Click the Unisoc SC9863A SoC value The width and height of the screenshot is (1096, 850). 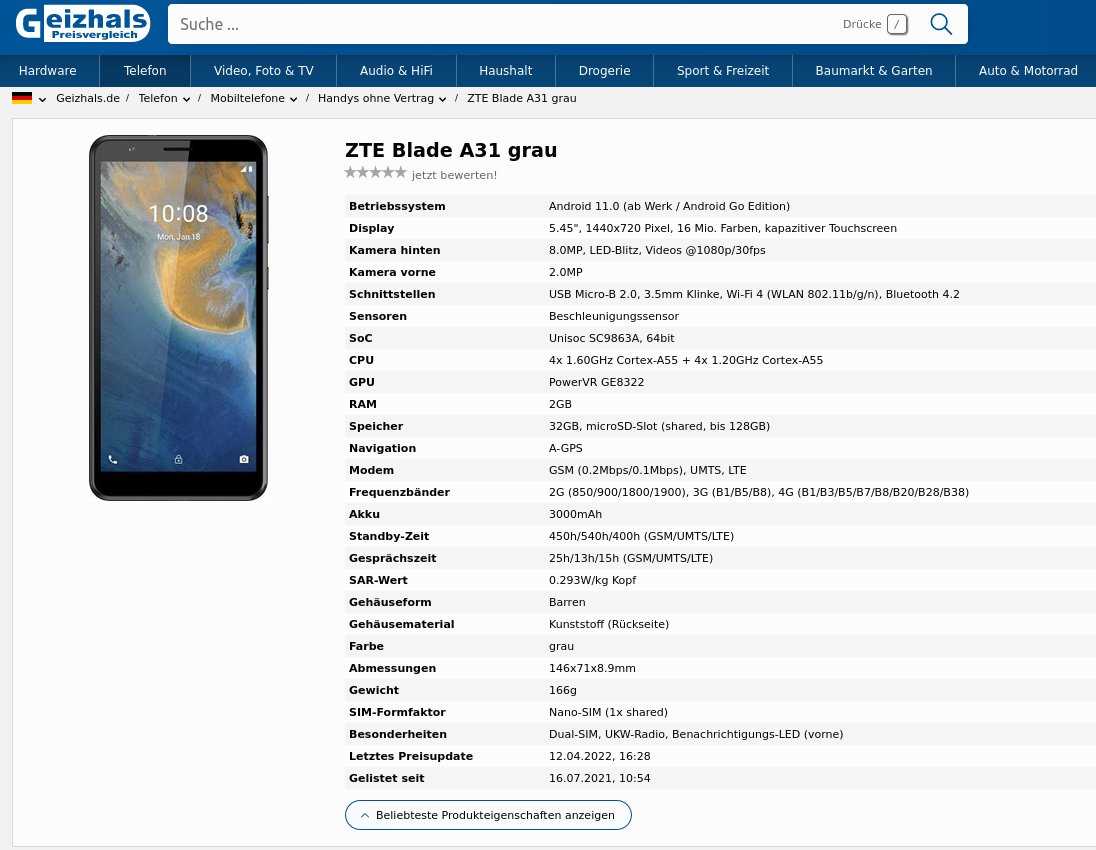coord(612,338)
